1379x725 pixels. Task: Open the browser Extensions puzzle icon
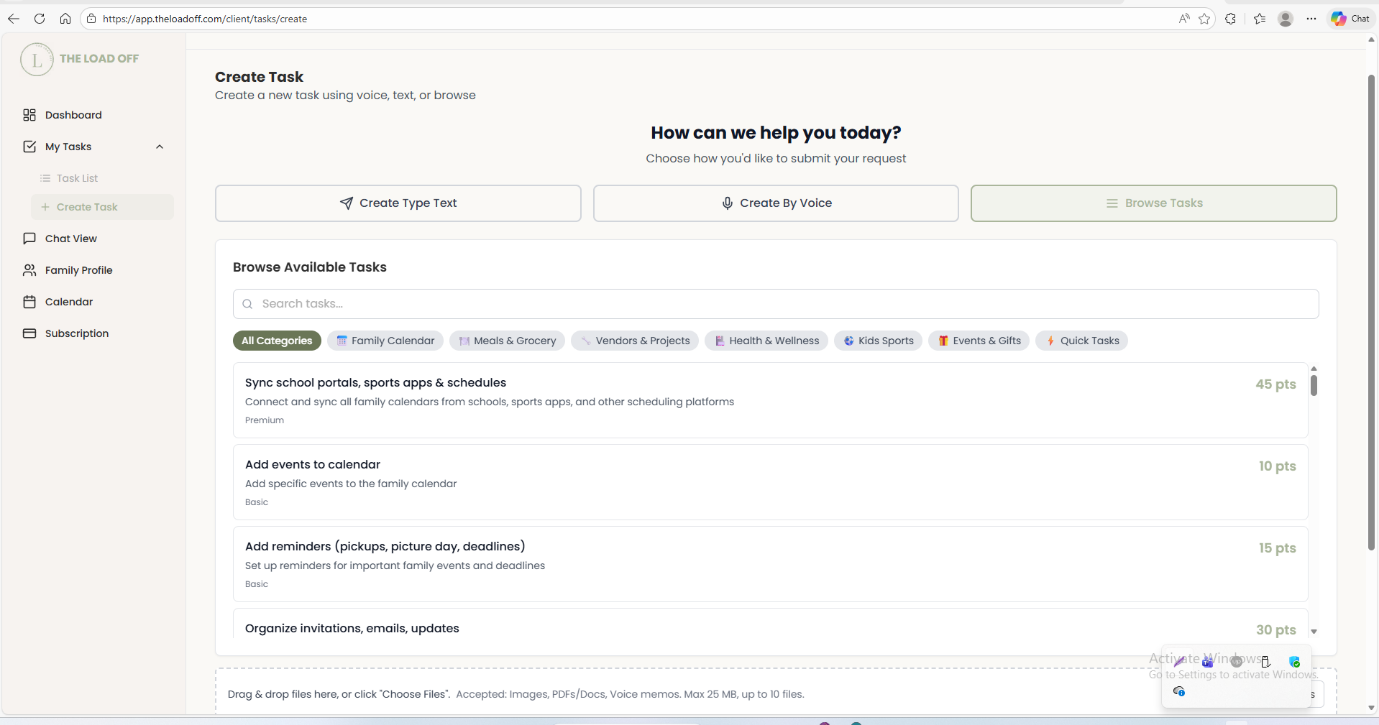pyautogui.click(x=1231, y=19)
